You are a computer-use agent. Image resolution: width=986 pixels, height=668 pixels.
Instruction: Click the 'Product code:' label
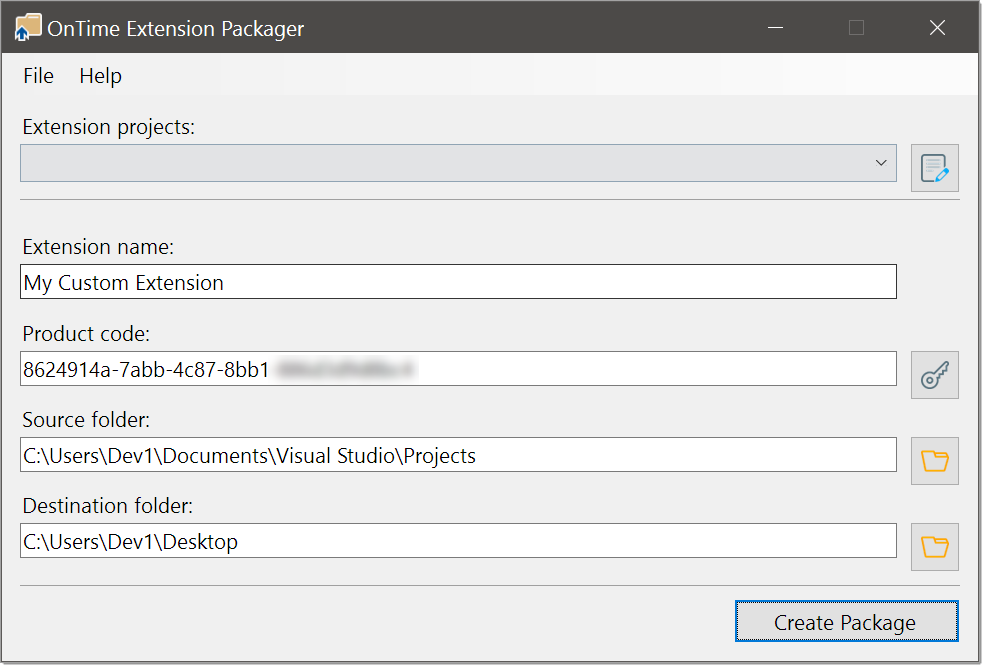(87, 335)
